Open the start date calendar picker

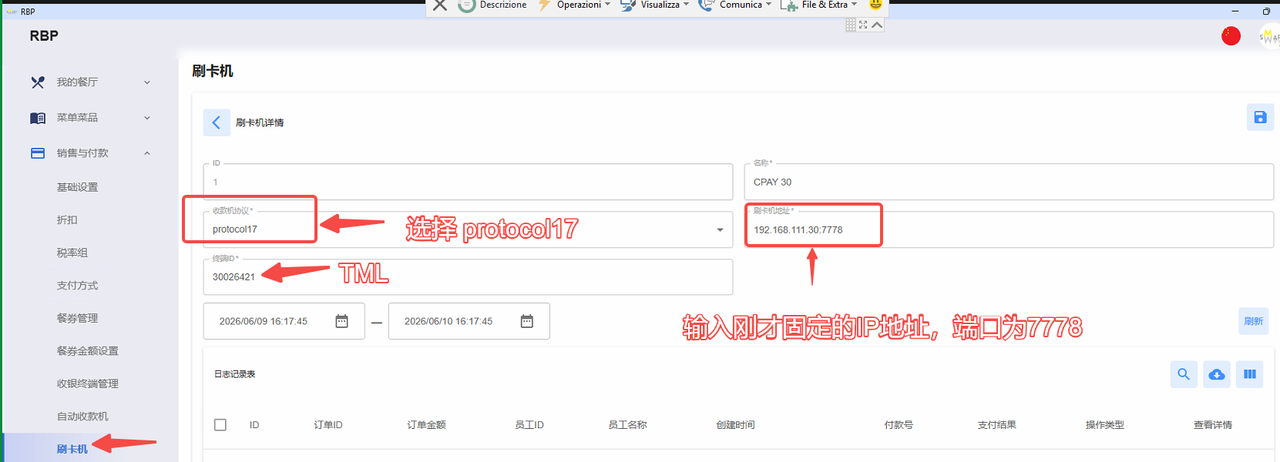pyautogui.click(x=342, y=321)
